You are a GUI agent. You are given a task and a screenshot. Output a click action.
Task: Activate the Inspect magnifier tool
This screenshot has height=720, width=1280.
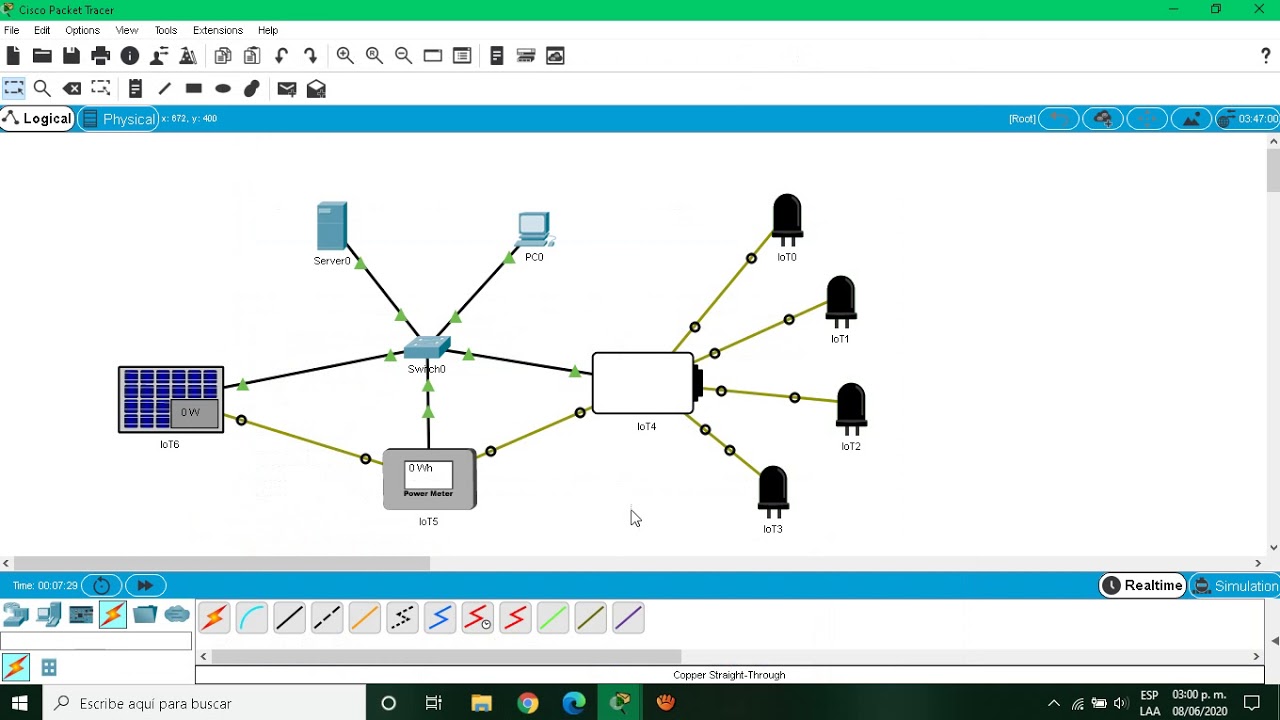point(42,89)
